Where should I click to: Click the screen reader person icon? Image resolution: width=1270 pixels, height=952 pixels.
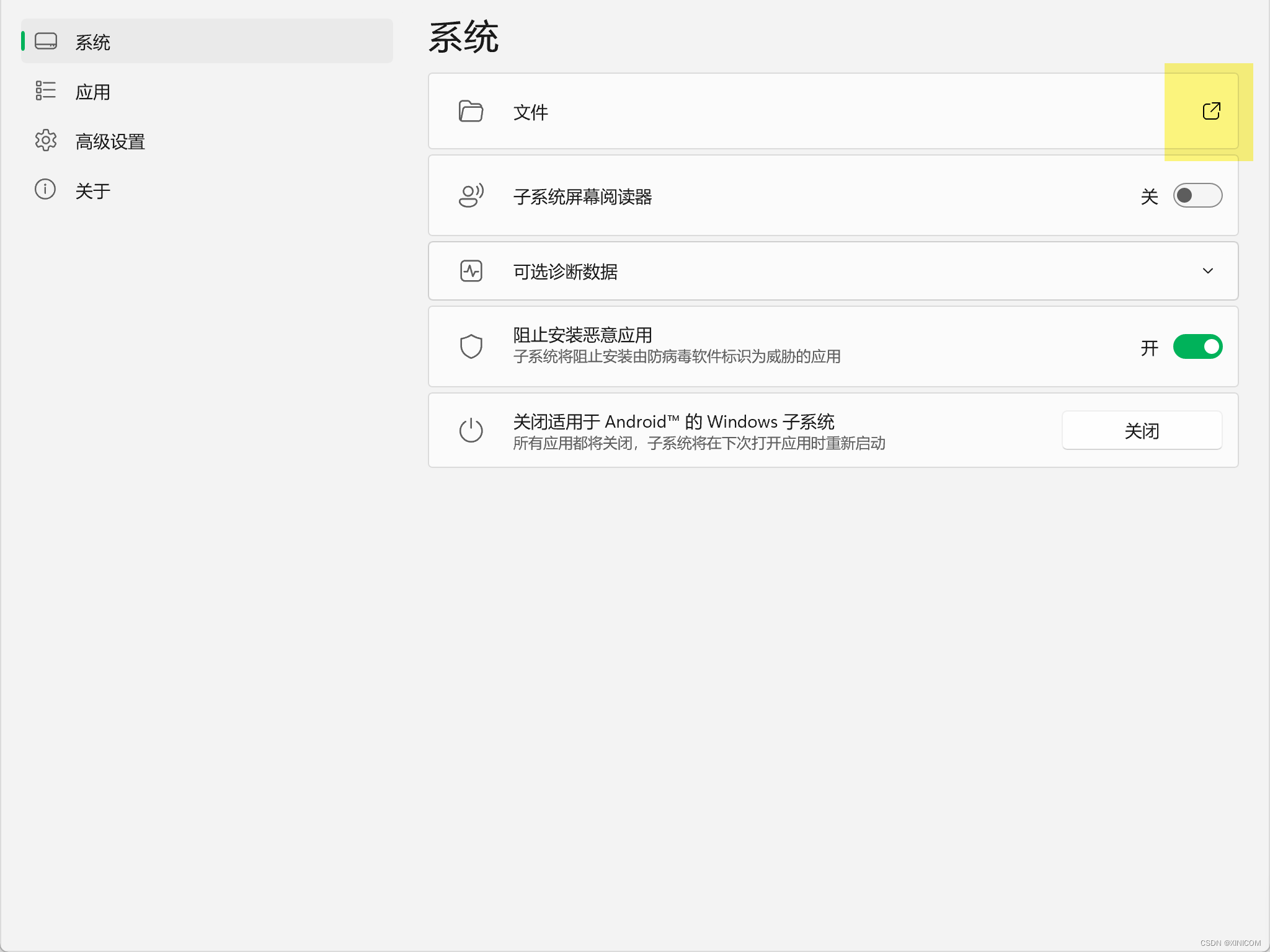(471, 196)
